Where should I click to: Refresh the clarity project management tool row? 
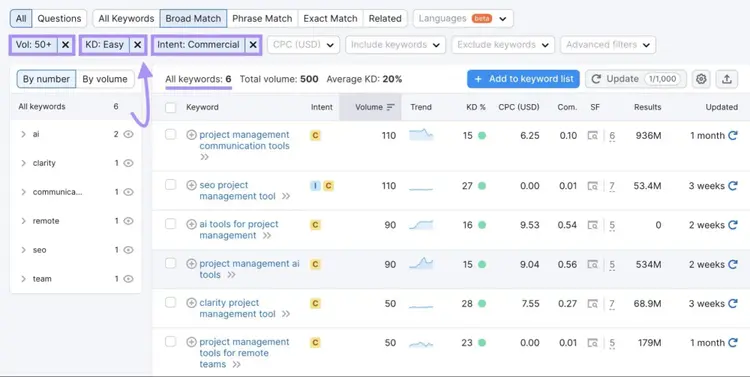coord(733,303)
